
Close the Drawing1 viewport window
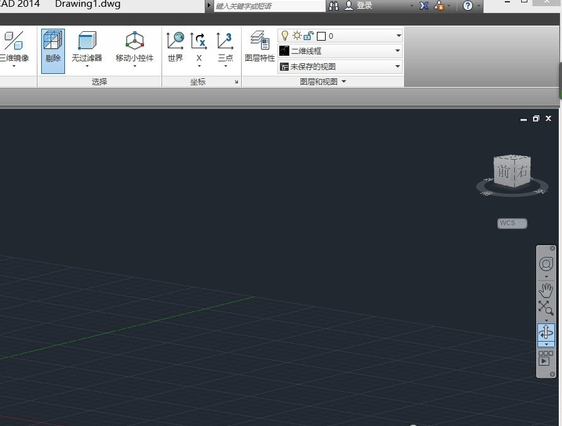(548, 118)
